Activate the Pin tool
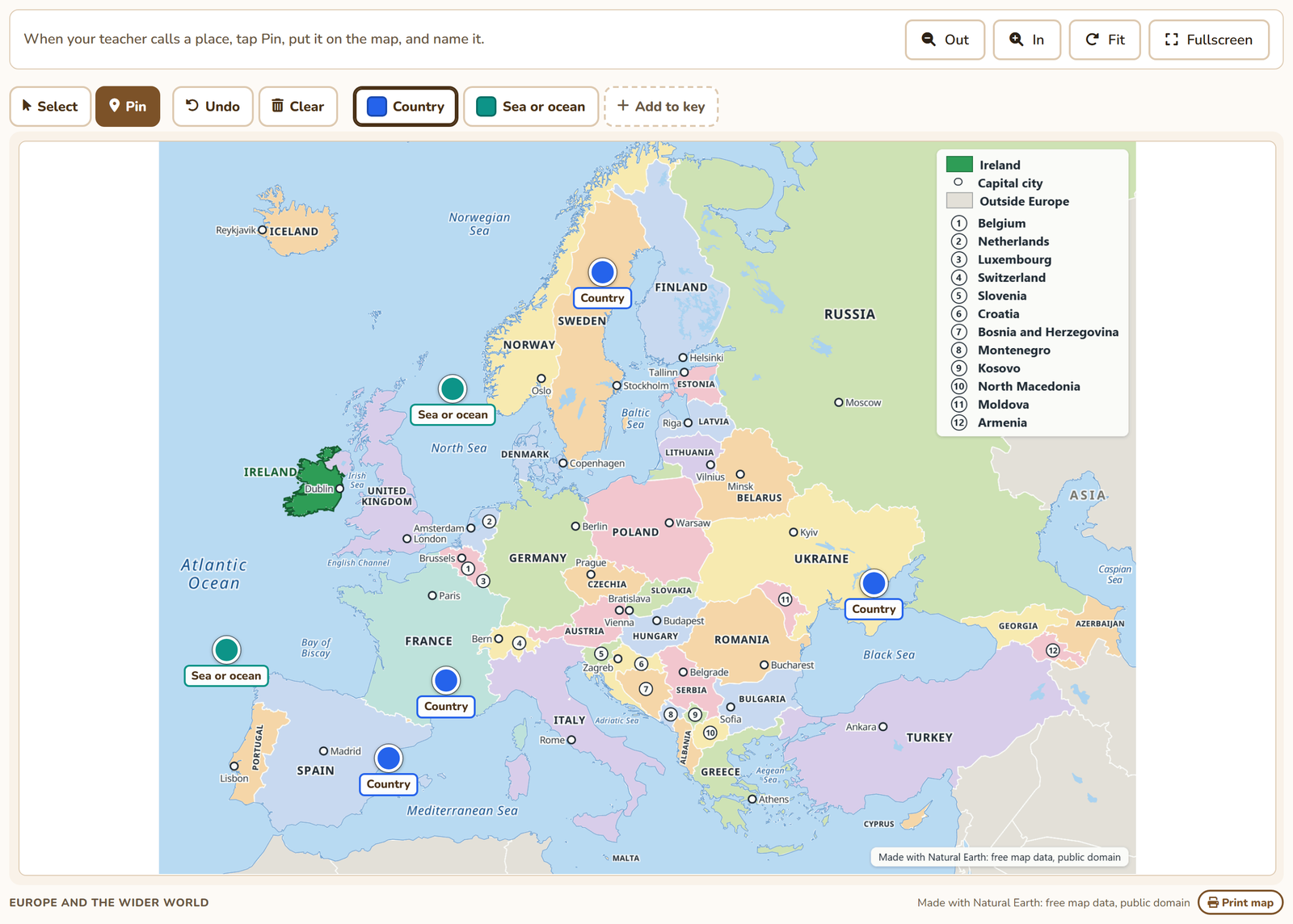Screen dimensions: 1293x924 click(128, 107)
